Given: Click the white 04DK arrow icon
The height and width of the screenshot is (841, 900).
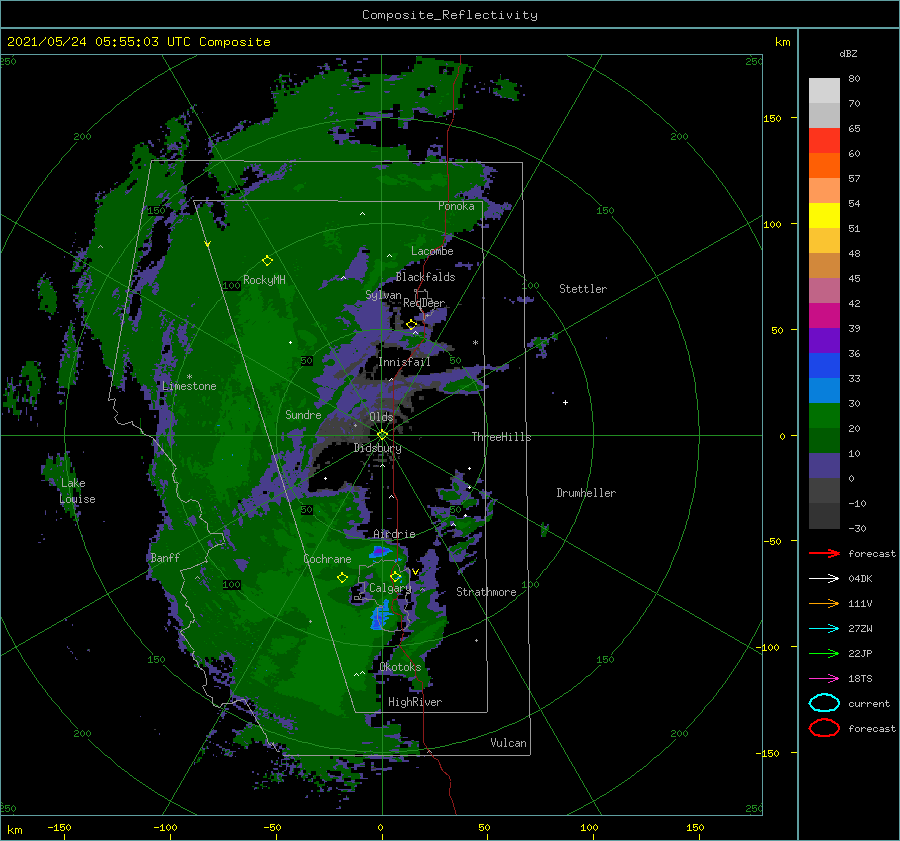Looking at the screenshot, I should tap(824, 578).
